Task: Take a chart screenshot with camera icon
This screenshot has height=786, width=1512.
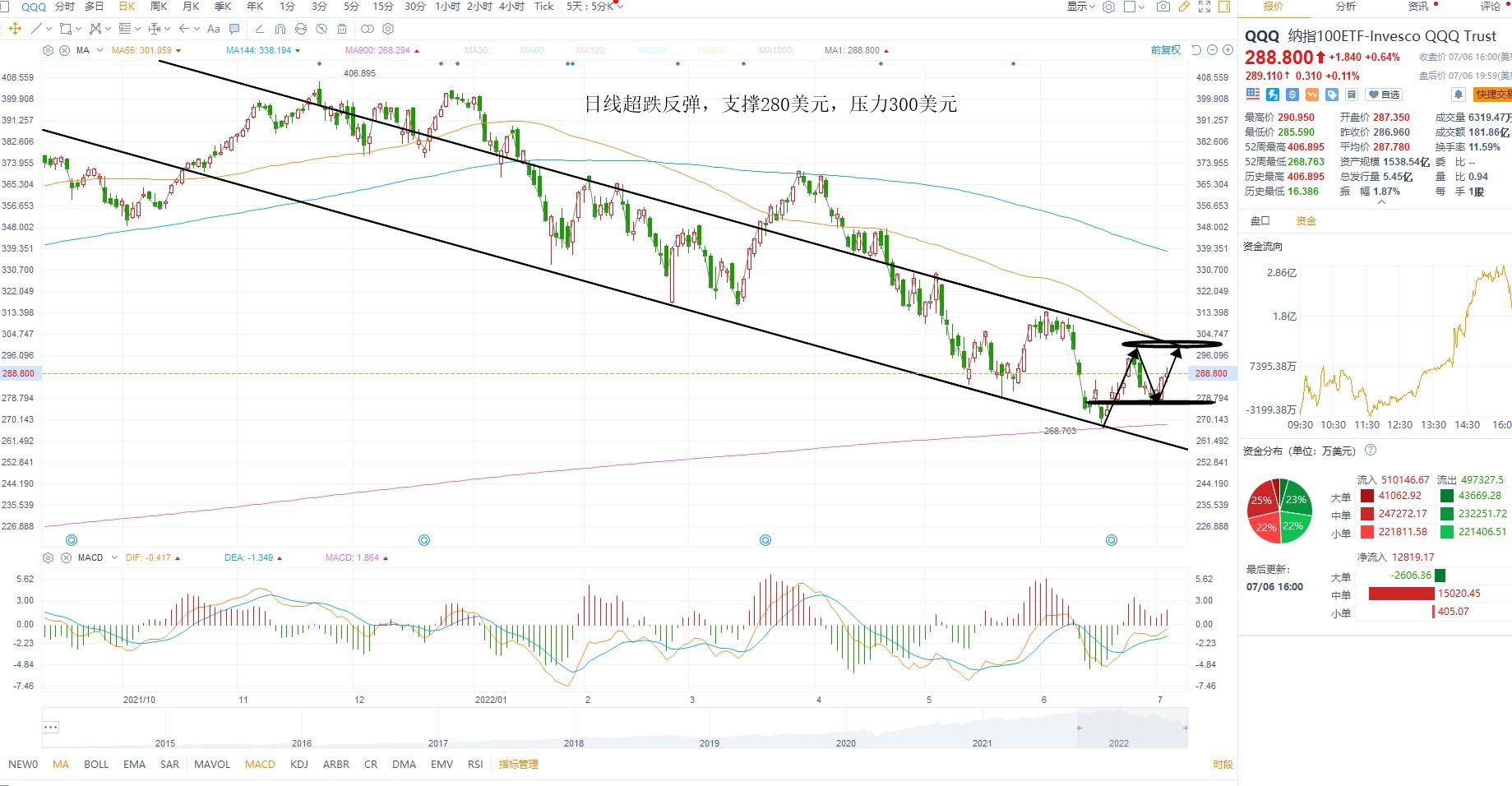Action: tap(1163, 7)
